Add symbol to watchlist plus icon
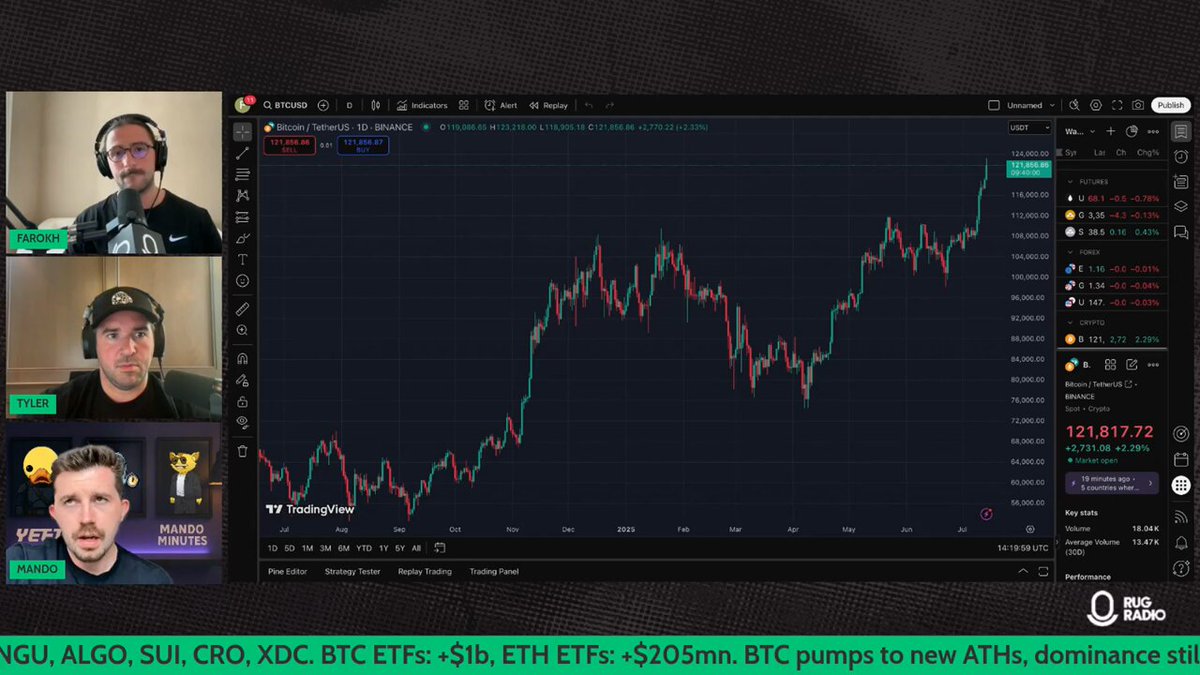The width and height of the screenshot is (1200, 675). 1110,131
